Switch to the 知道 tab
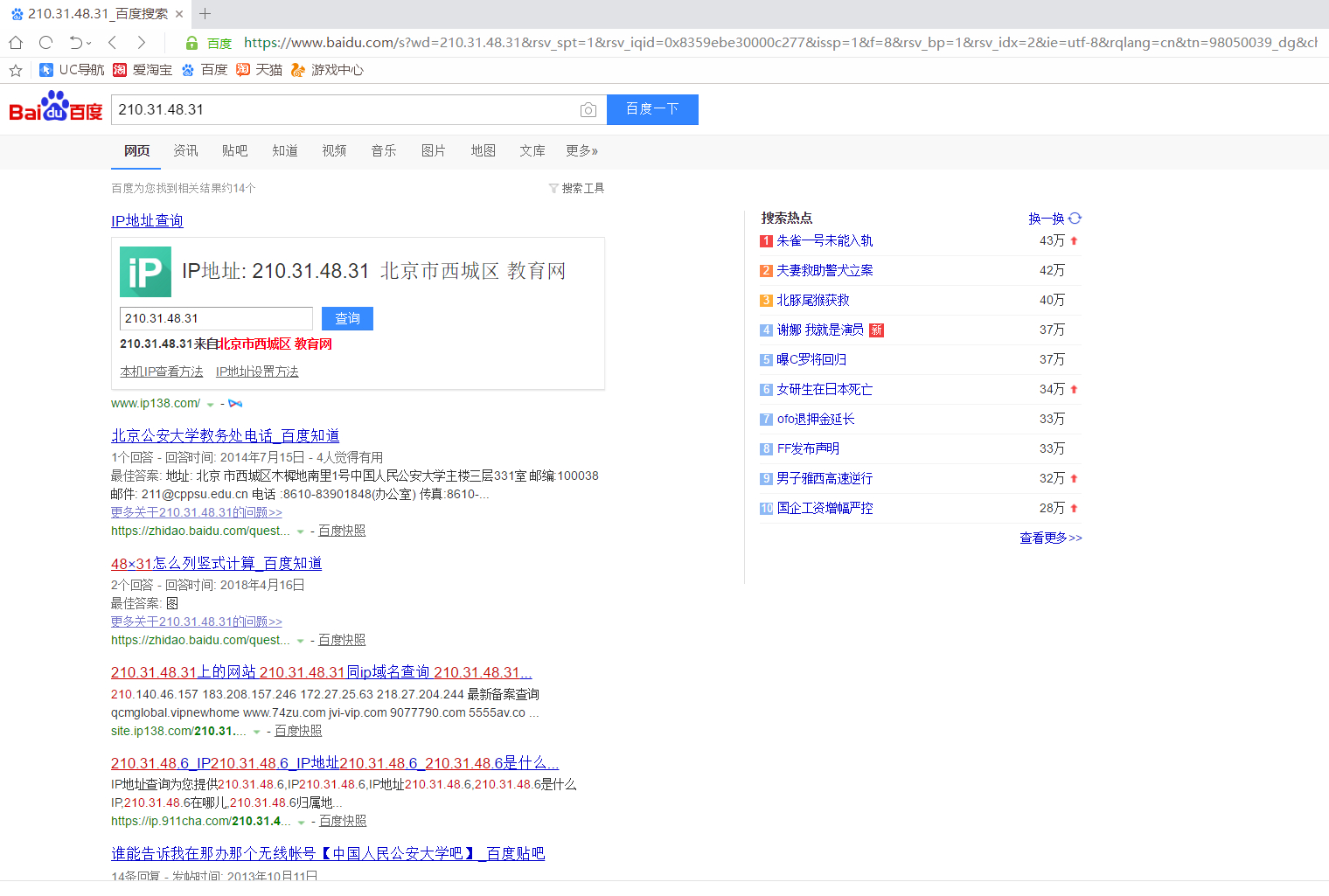1329x896 pixels. (285, 151)
